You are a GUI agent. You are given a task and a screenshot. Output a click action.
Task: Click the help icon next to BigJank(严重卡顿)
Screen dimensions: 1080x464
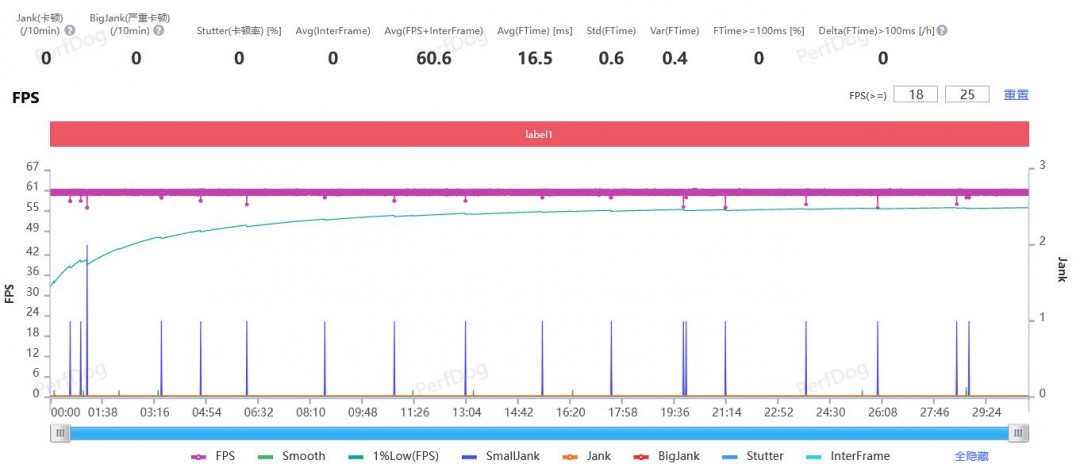[159, 30]
